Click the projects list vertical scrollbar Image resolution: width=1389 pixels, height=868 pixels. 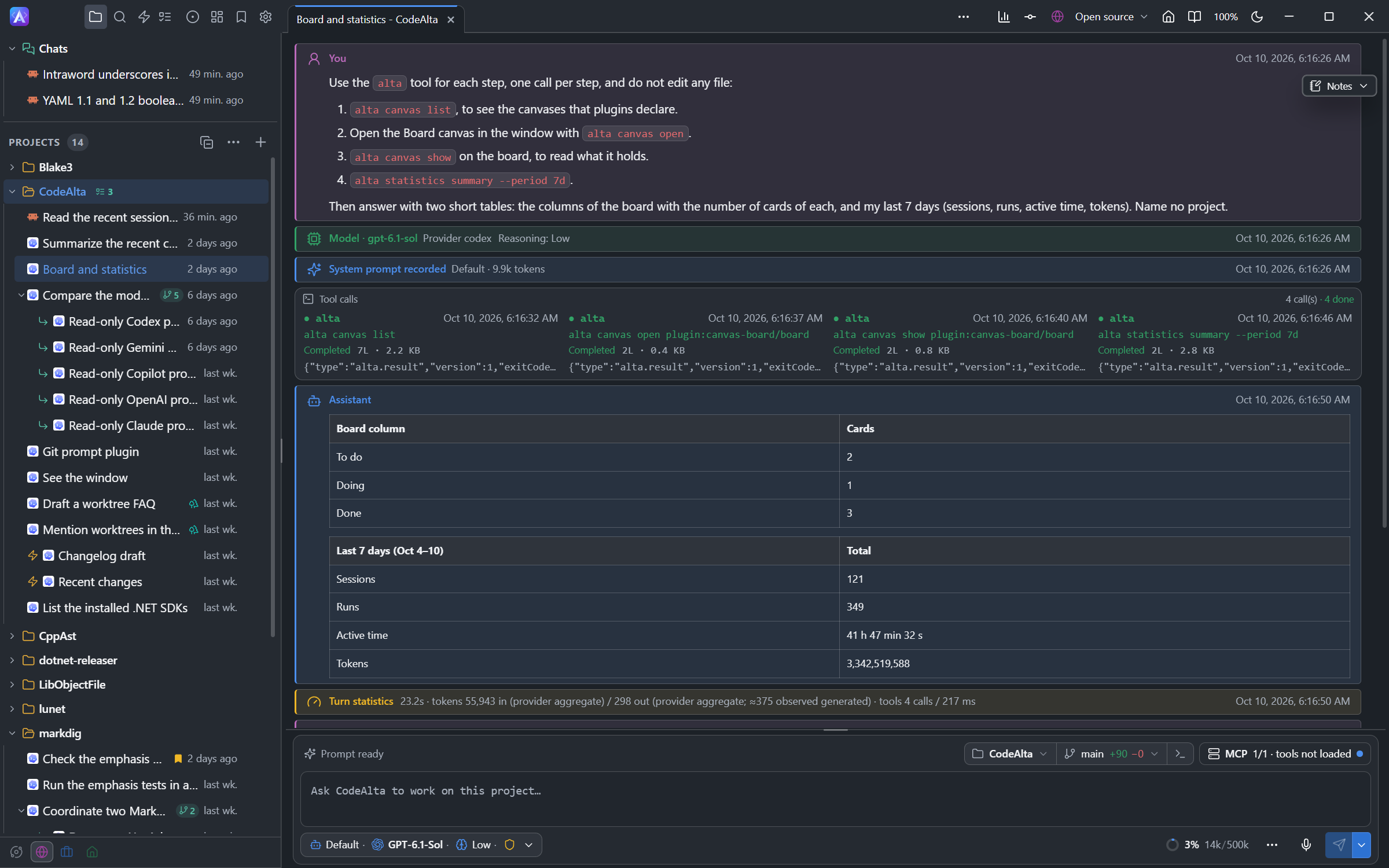[273, 397]
